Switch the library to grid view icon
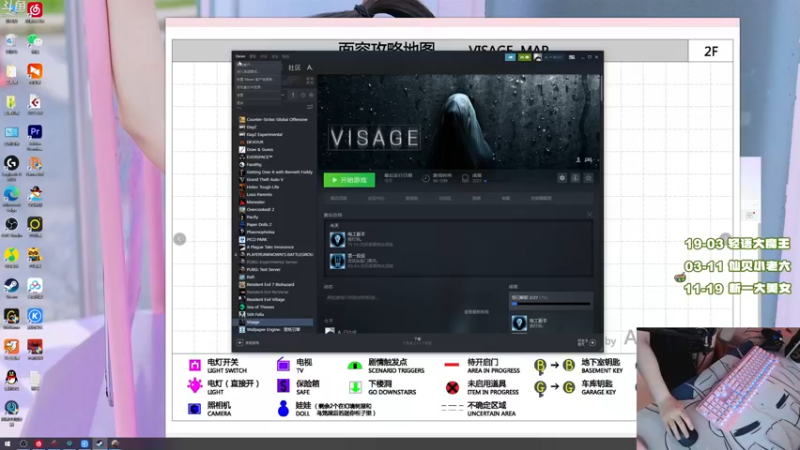 click(310, 81)
